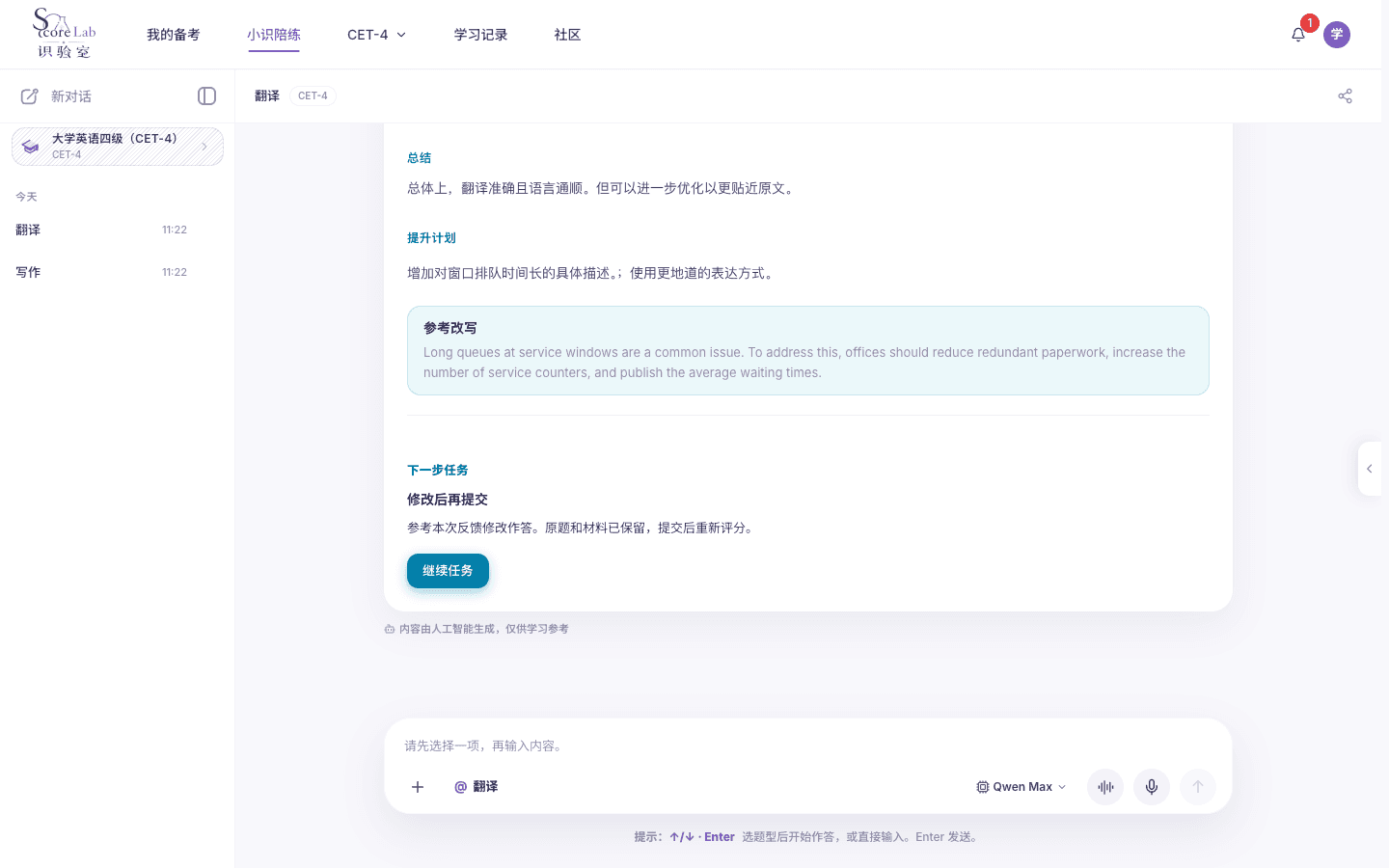Screen dimensions: 1389x868
Task: Click the @ 翻译 task tag
Action: [477, 787]
